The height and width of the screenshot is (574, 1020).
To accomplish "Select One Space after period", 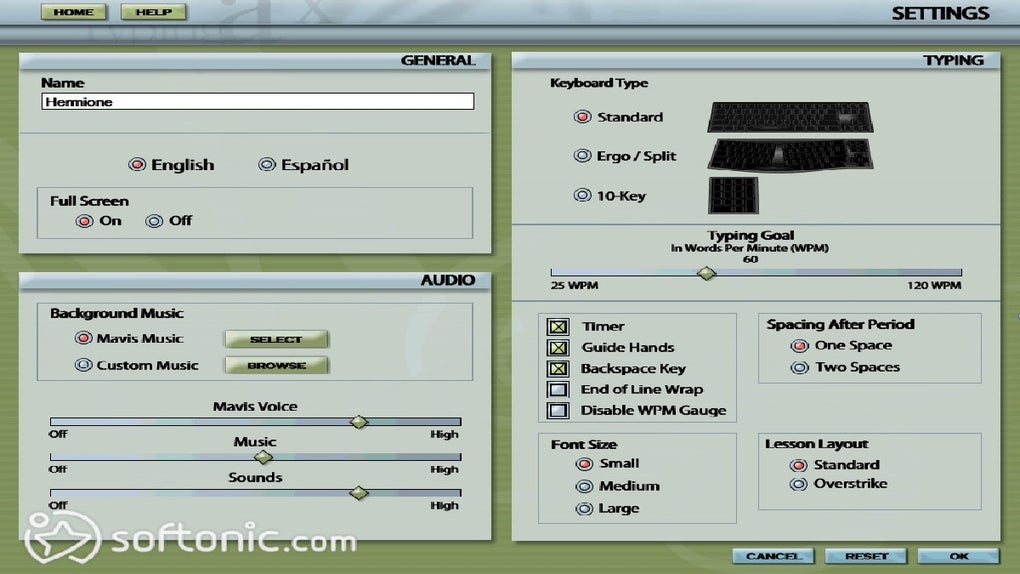I will pos(799,346).
